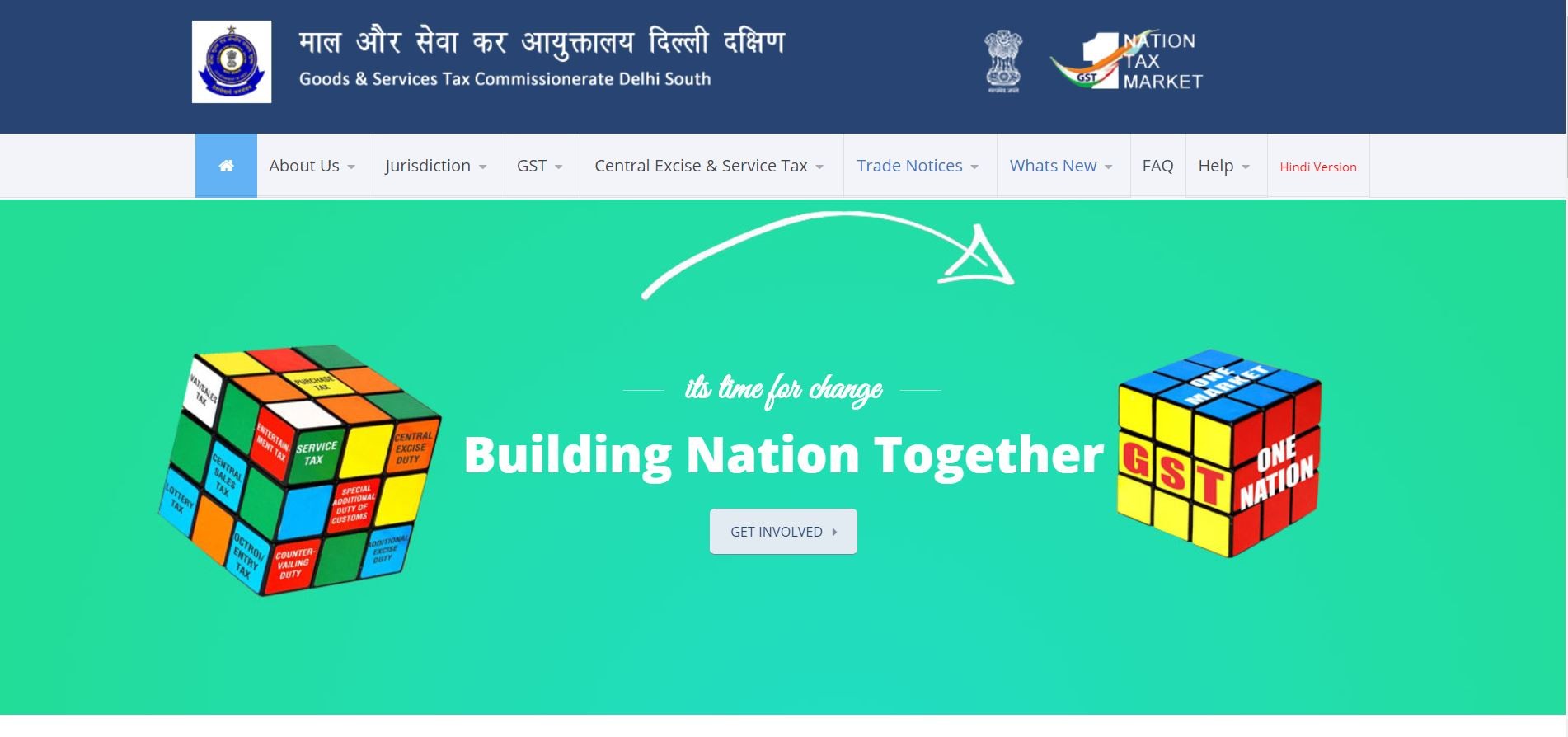This screenshot has width=1568, height=737.
Task: Click the GET INVOLVED button
Action: 783,532
